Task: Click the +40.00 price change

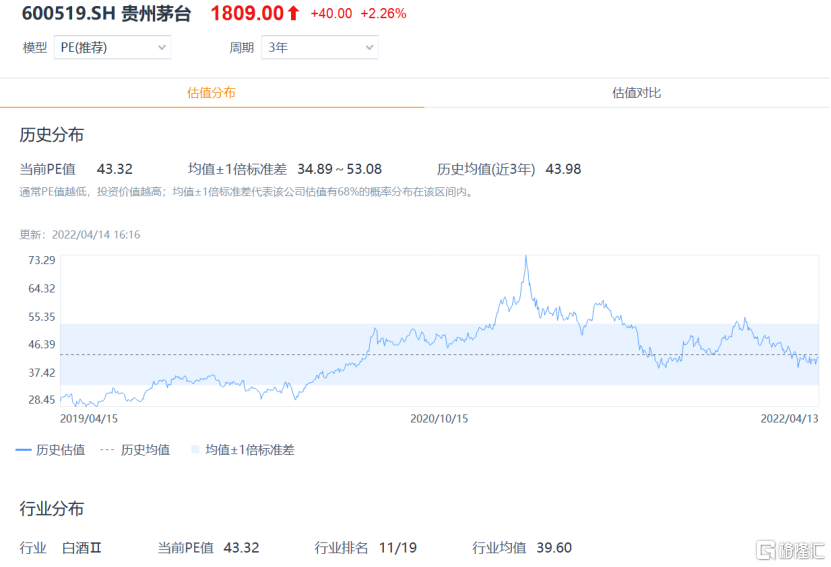Action: tap(331, 14)
